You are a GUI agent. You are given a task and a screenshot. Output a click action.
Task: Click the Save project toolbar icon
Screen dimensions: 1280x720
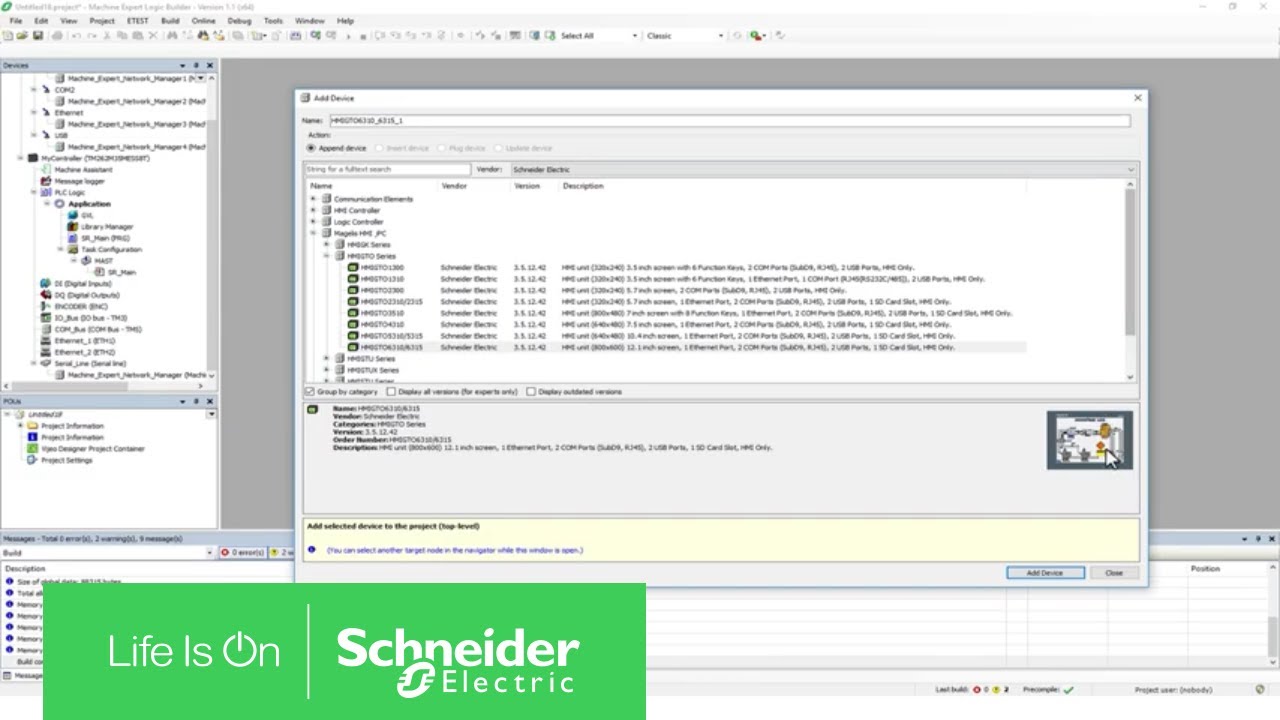point(38,36)
